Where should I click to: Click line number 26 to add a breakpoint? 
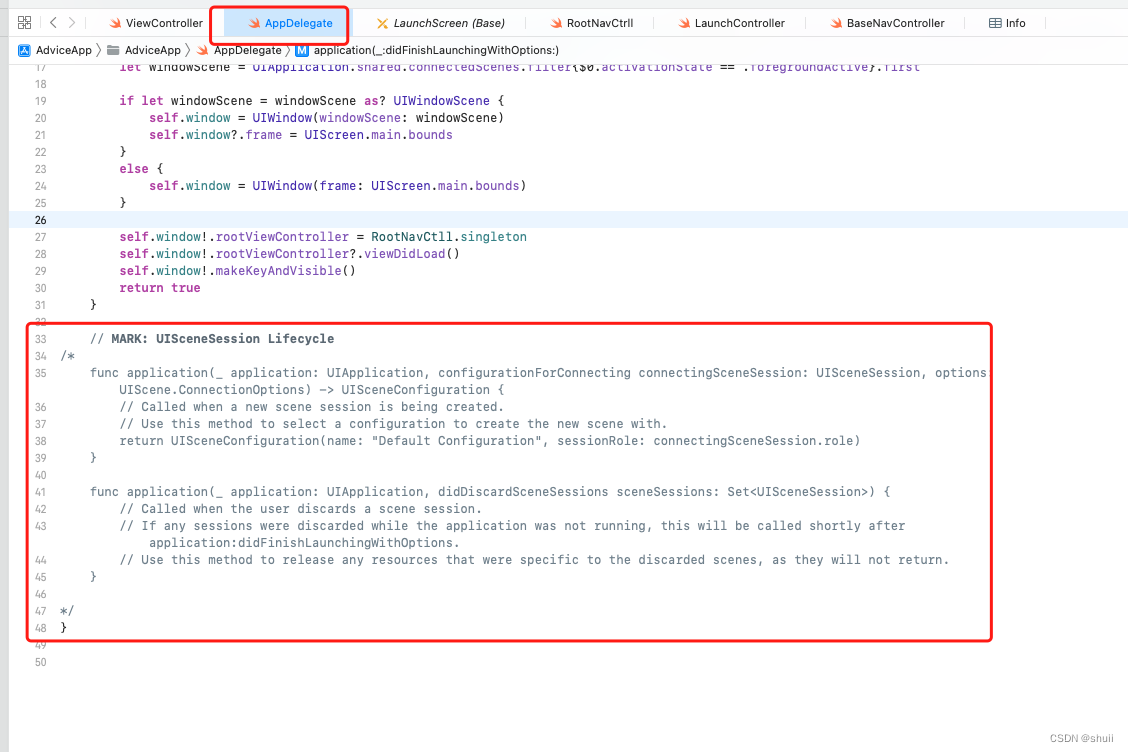39,219
